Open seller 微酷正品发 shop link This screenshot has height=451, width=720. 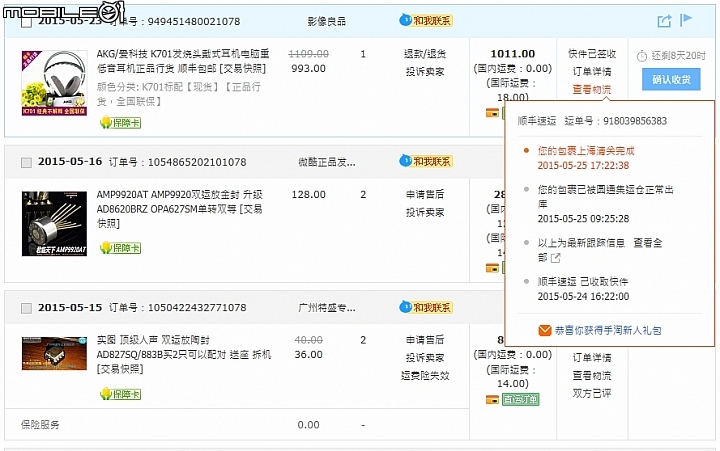tap(326, 162)
